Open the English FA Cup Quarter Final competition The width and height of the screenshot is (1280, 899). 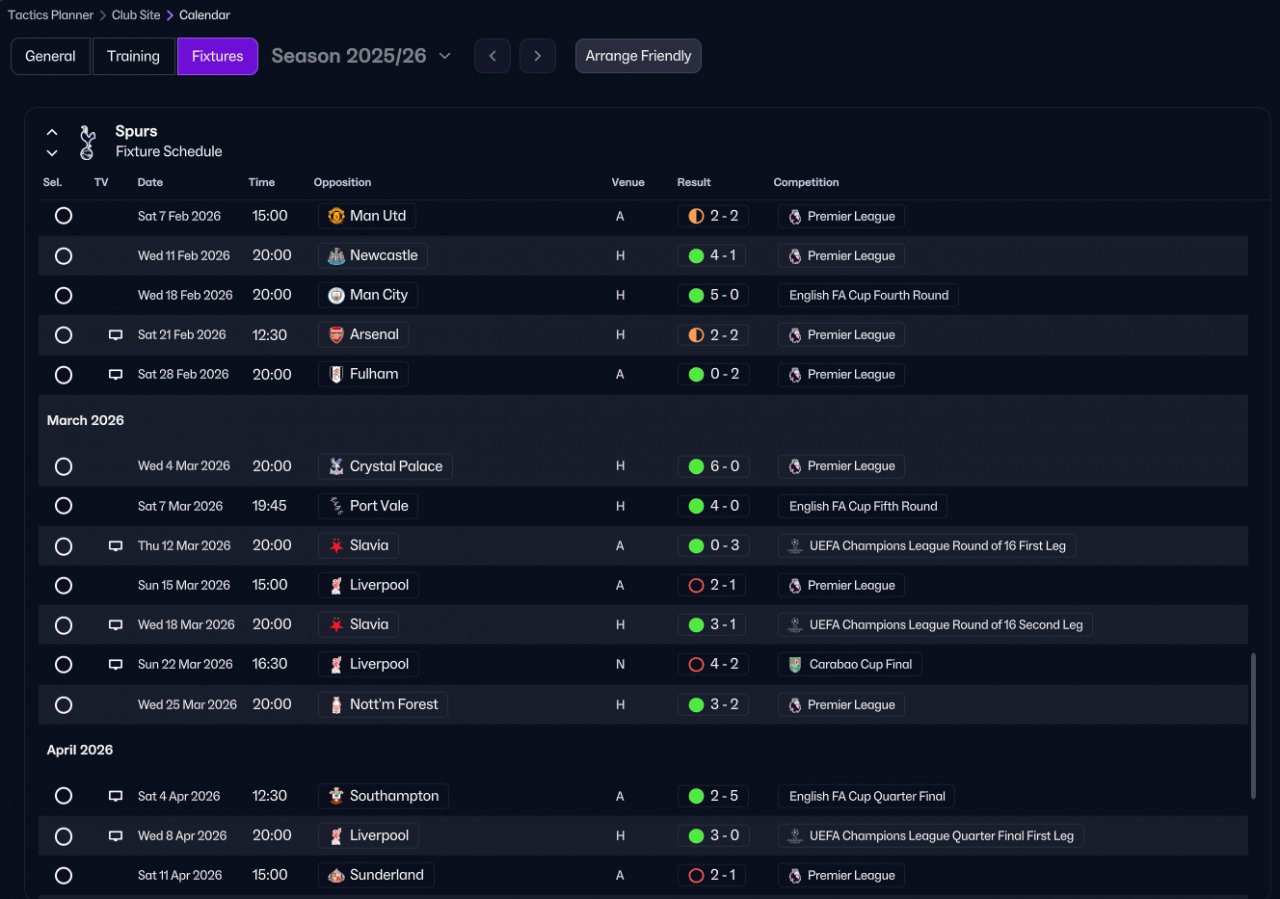(x=866, y=796)
